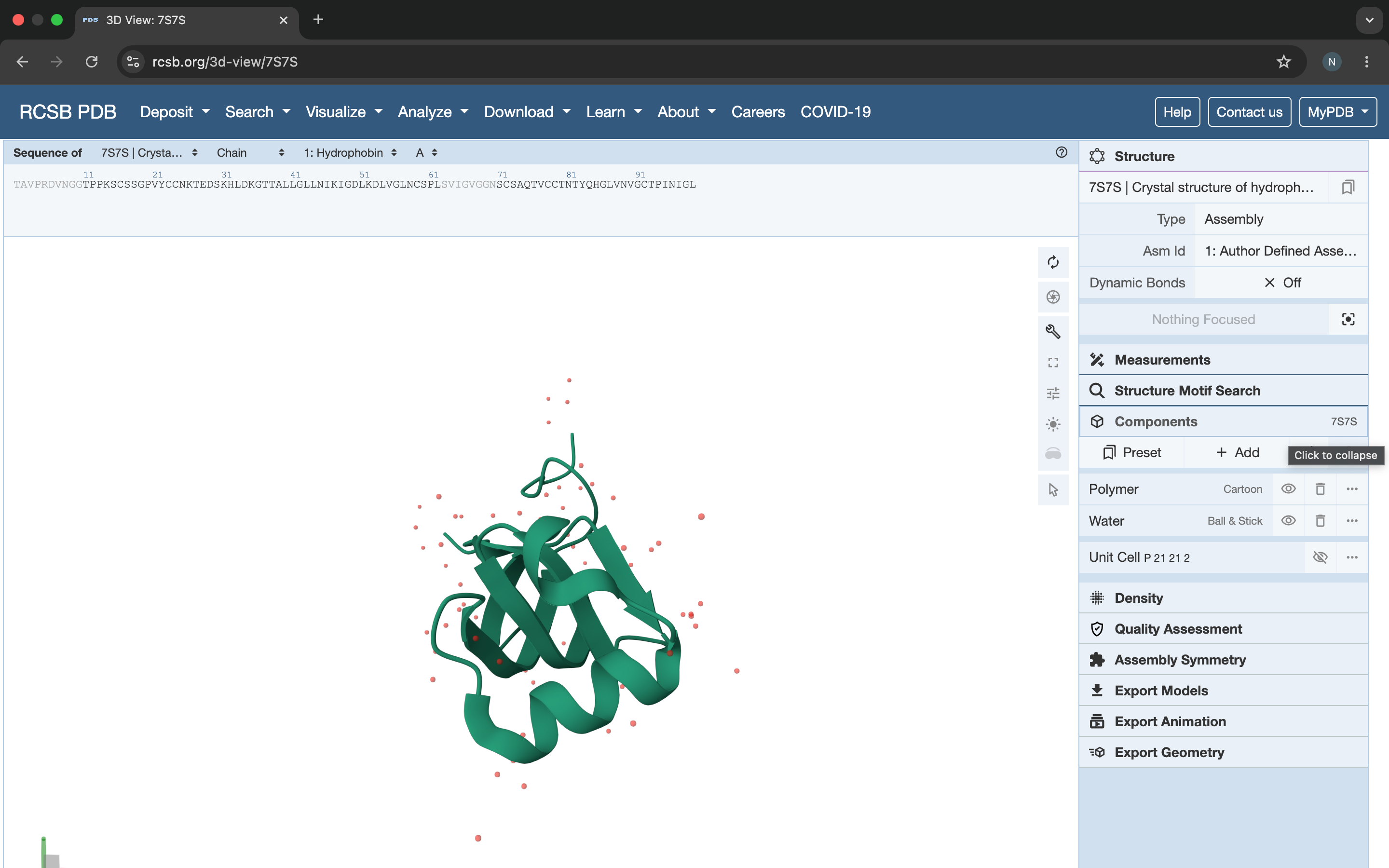Click the focus target icon beside Nothing Focused

tap(1348, 319)
